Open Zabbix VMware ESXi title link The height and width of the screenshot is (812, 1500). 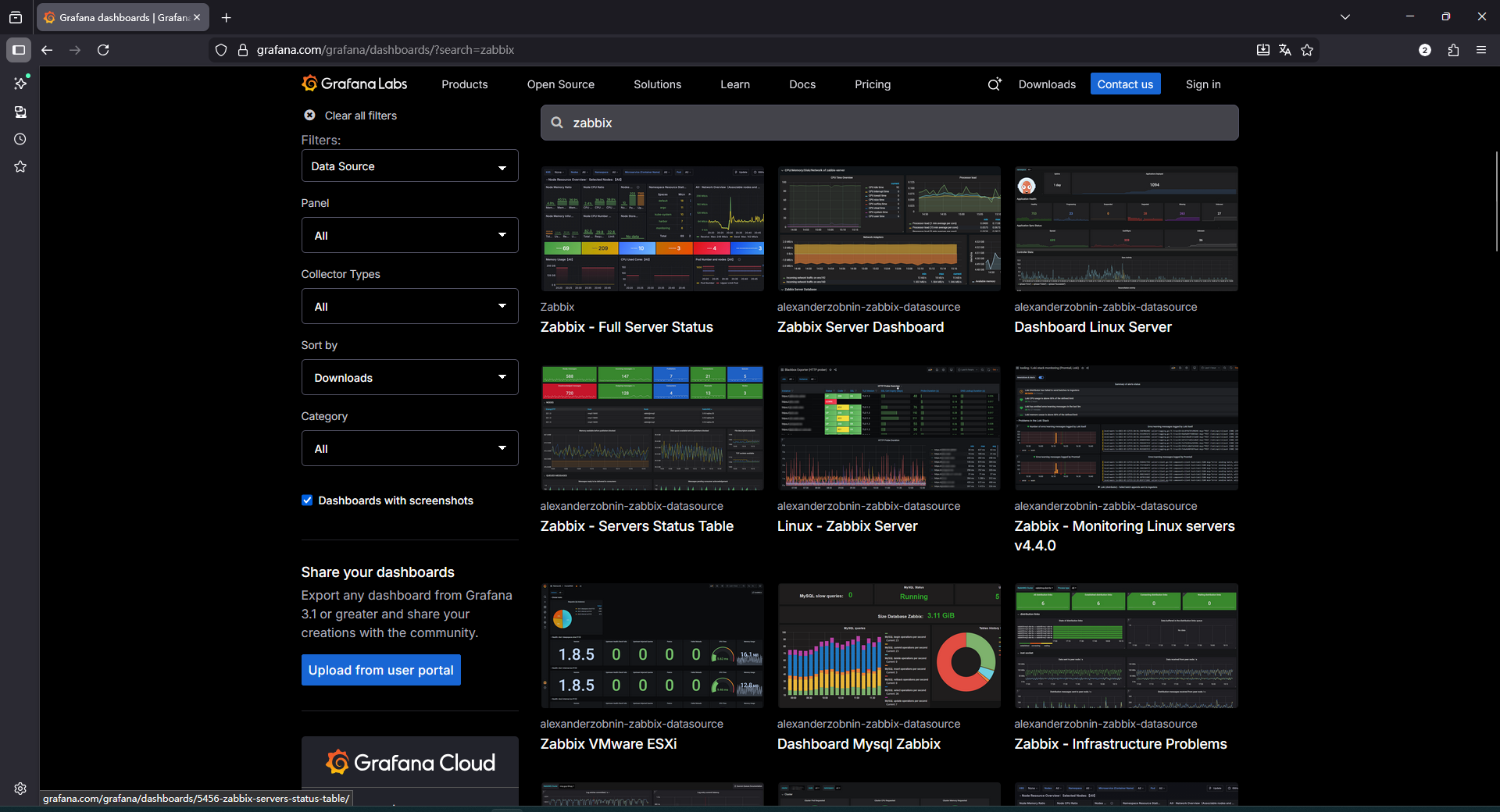coord(609,744)
